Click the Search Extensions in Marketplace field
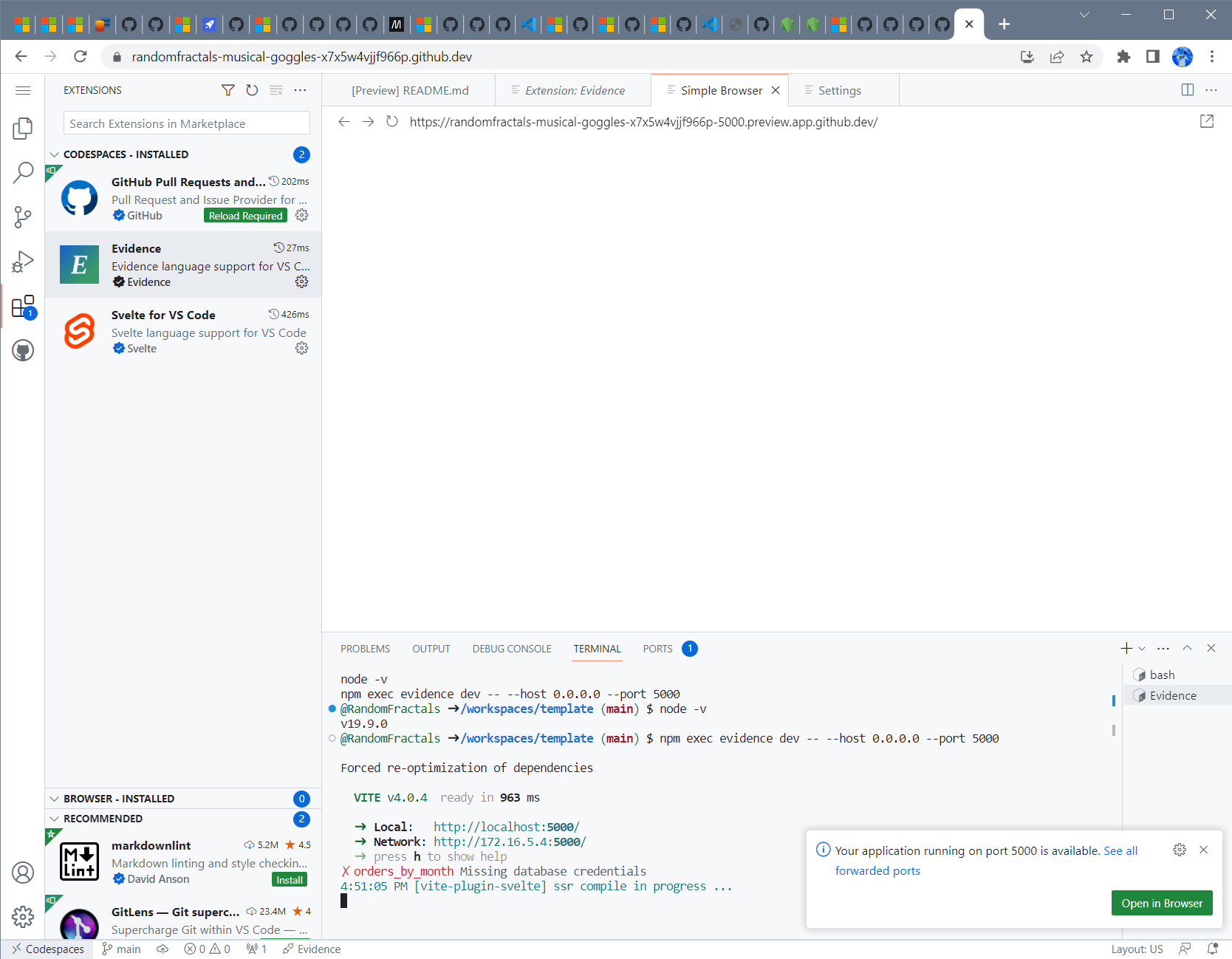This screenshot has width=1232, height=959. (186, 123)
